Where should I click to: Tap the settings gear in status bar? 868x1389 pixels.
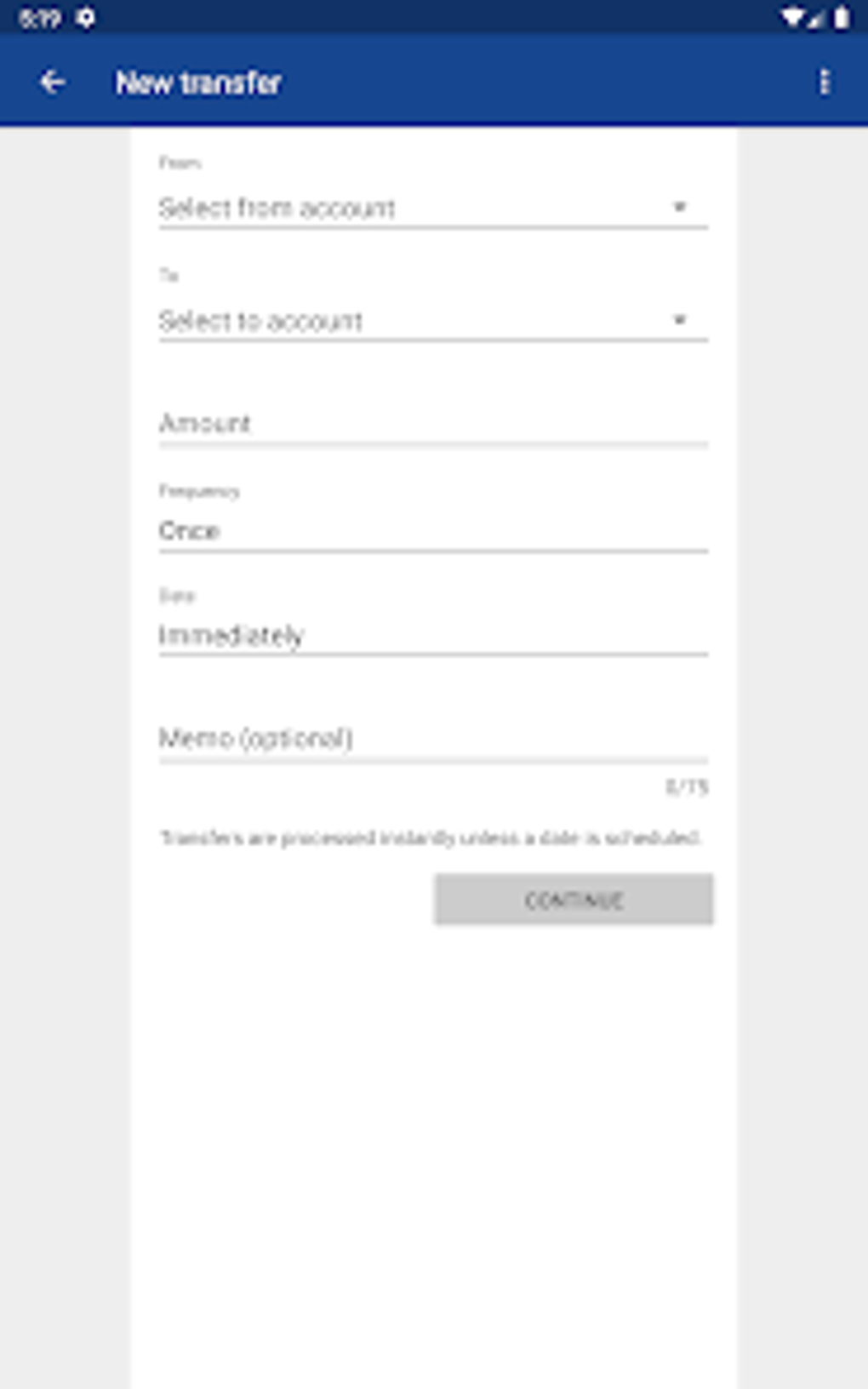[85, 18]
